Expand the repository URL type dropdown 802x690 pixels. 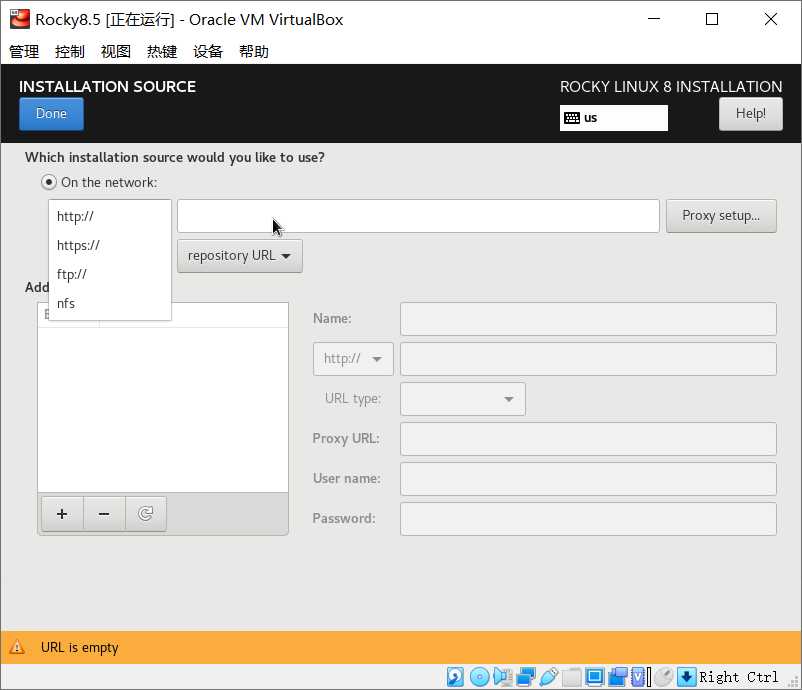tap(239, 255)
